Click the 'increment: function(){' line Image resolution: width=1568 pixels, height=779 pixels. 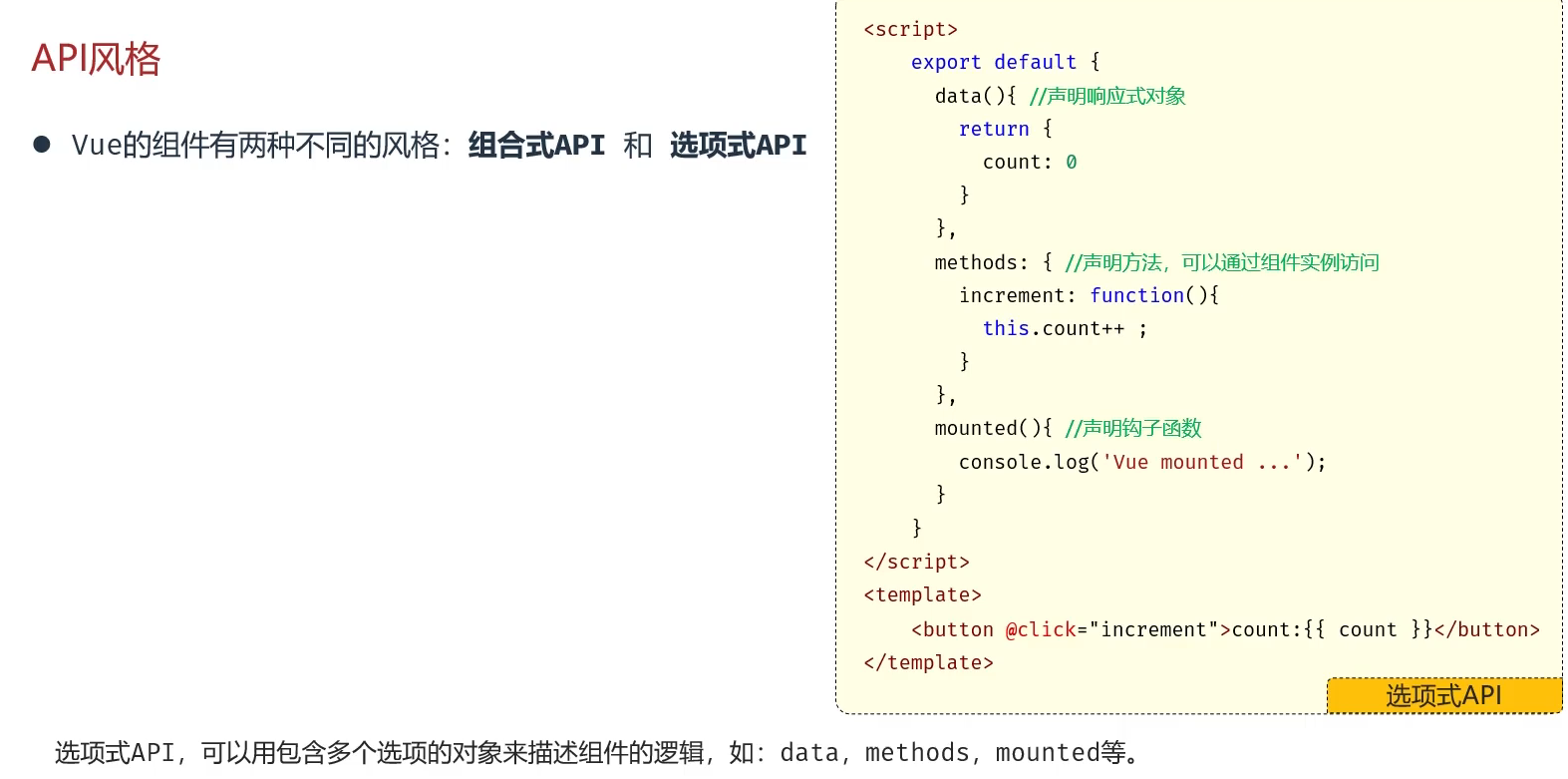pyautogui.click(x=1089, y=295)
